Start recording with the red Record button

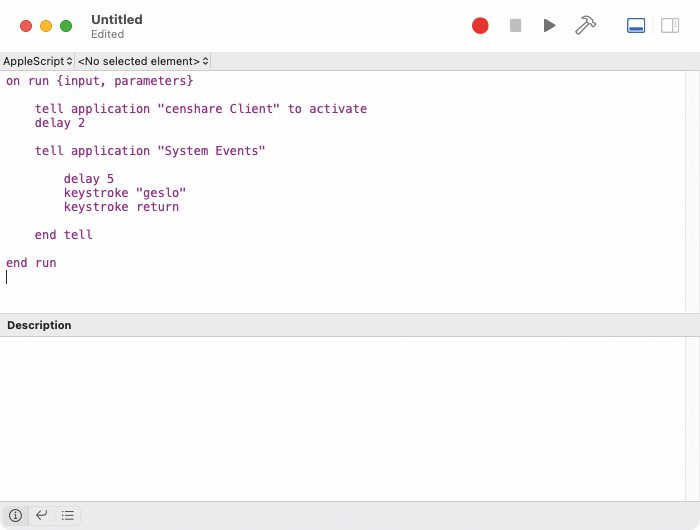coord(480,25)
